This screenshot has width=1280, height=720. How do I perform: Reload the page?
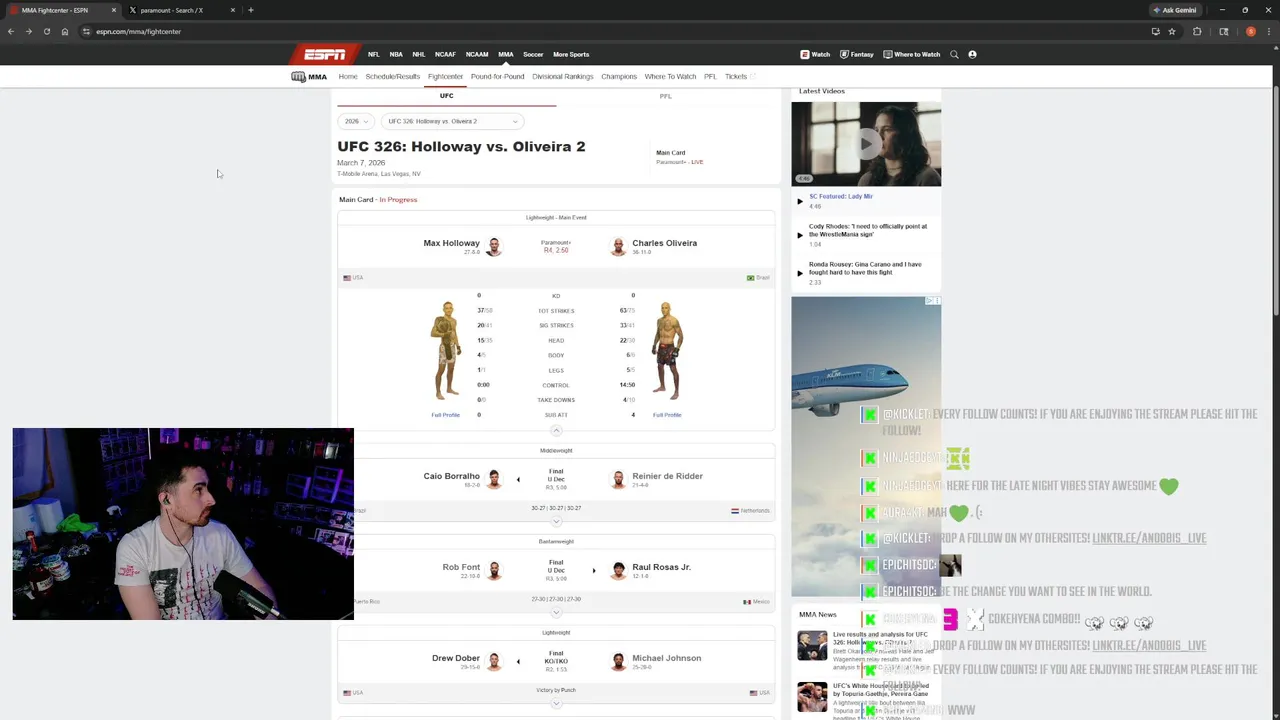(x=46, y=31)
